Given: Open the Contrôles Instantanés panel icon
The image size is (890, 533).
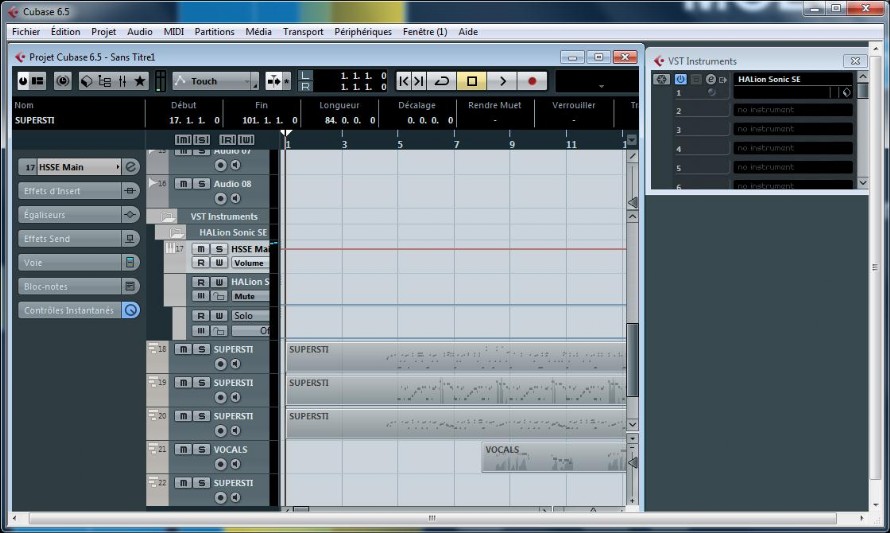Looking at the screenshot, I should tap(131, 310).
